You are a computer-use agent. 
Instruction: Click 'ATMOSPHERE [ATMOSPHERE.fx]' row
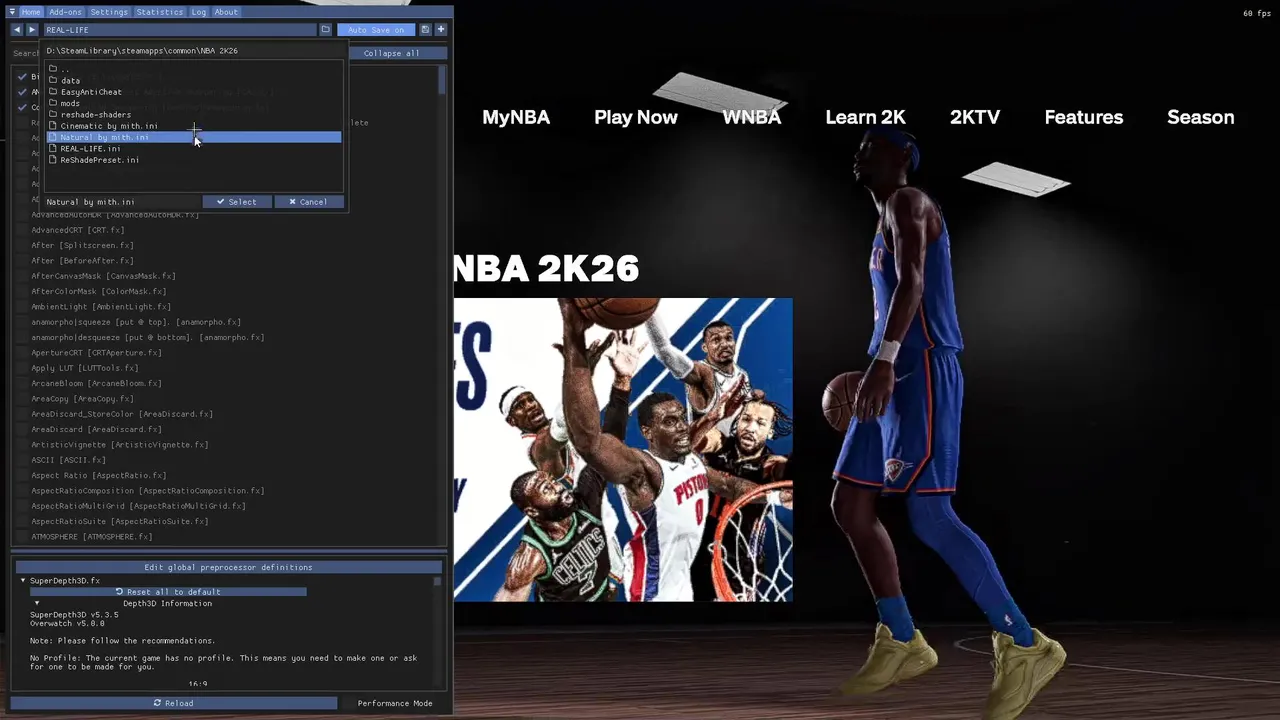[x=91, y=537]
